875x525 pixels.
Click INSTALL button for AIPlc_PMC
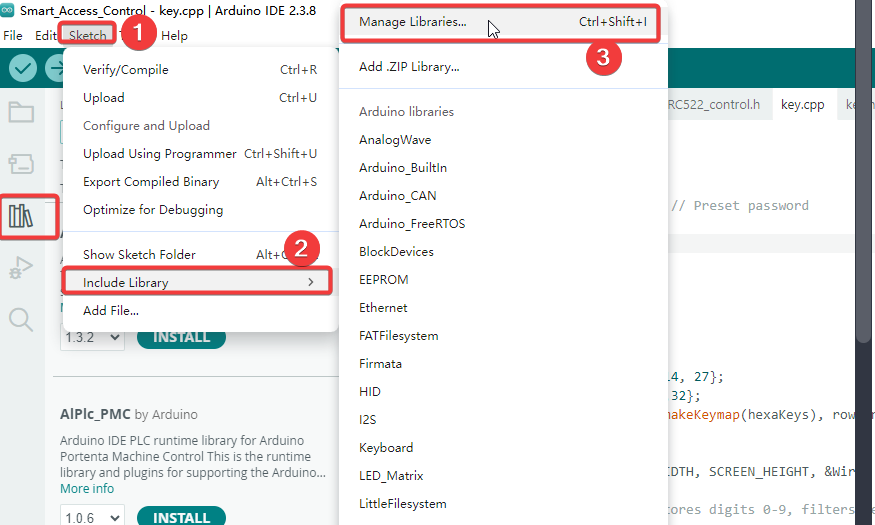(181, 517)
